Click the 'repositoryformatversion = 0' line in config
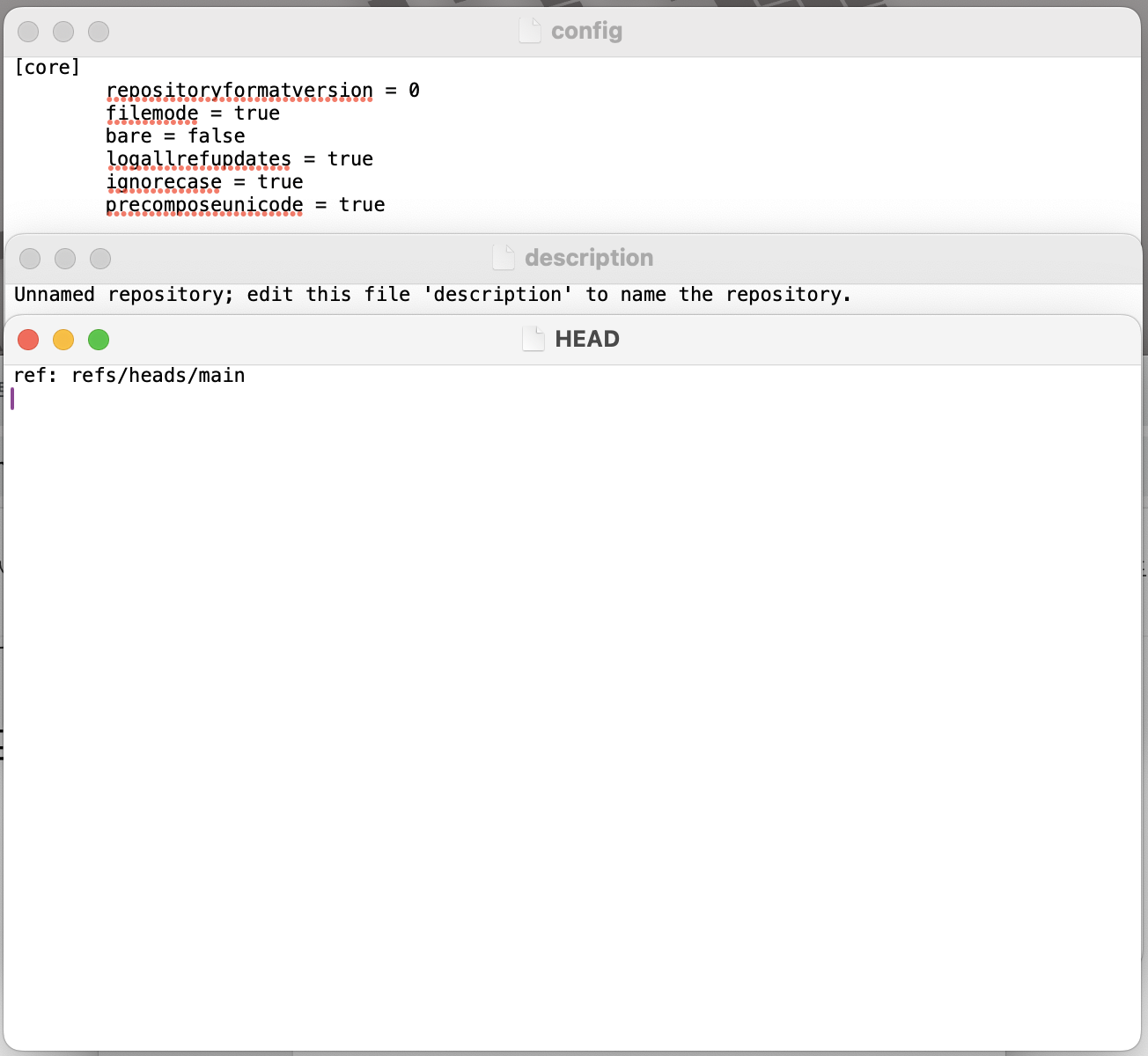 coord(262,91)
